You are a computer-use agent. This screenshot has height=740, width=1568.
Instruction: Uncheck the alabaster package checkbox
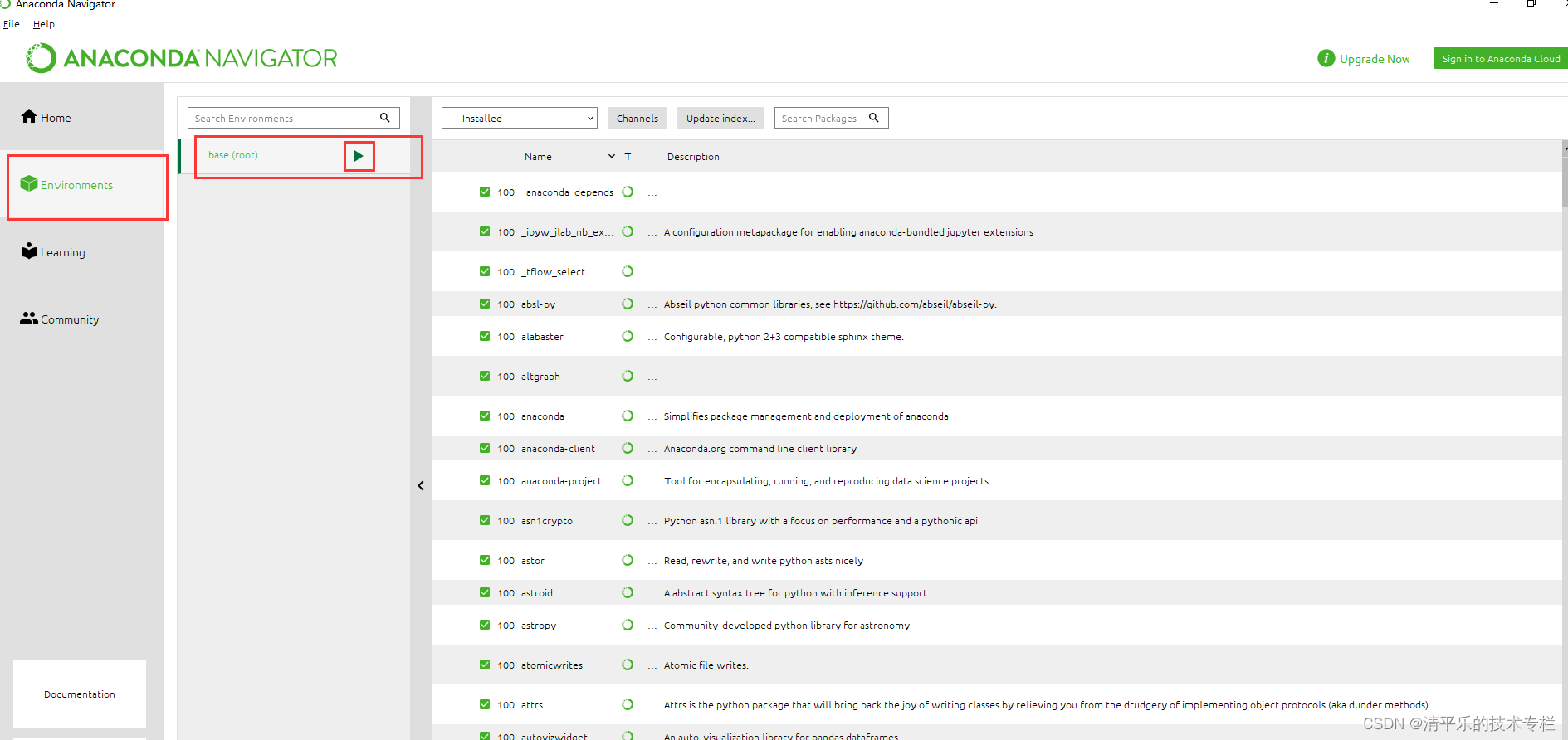(x=485, y=336)
